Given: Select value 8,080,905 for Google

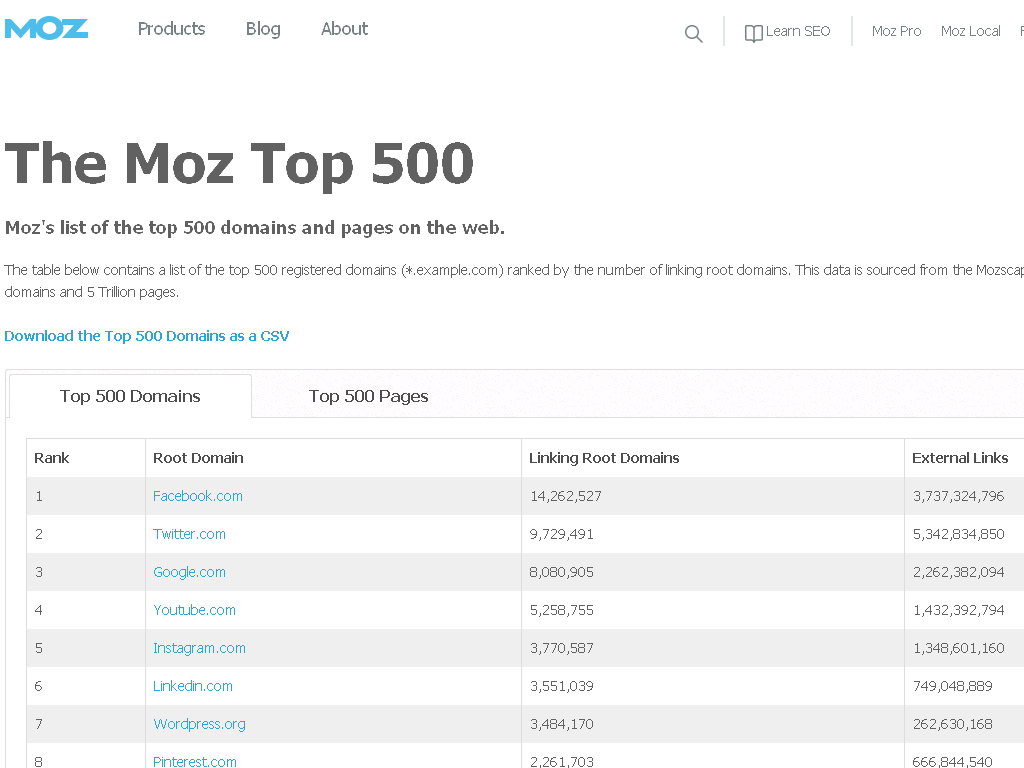Looking at the screenshot, I should tap(562, 572).
